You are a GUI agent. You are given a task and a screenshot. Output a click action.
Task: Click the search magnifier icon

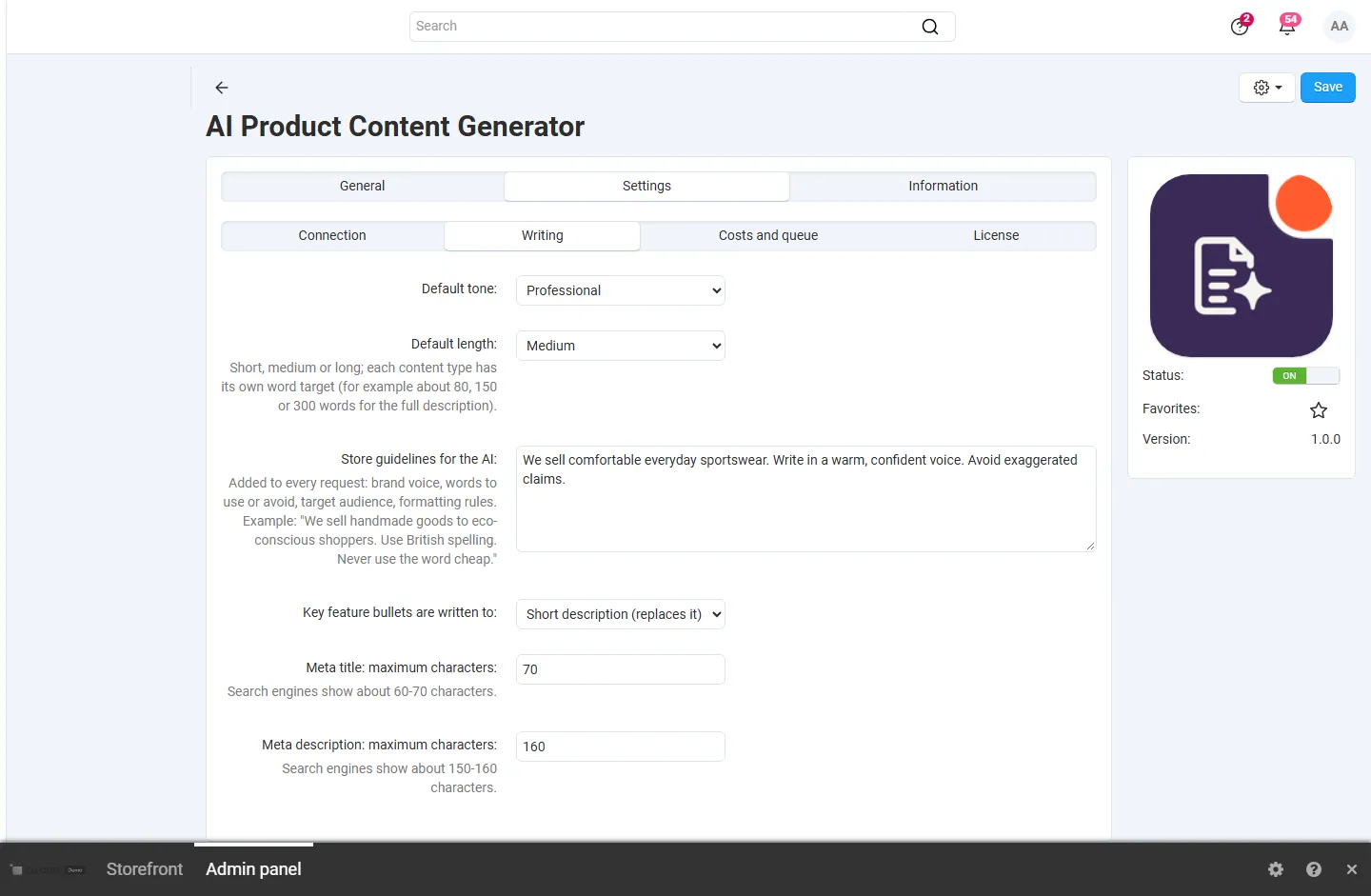[x=930, y=27]
